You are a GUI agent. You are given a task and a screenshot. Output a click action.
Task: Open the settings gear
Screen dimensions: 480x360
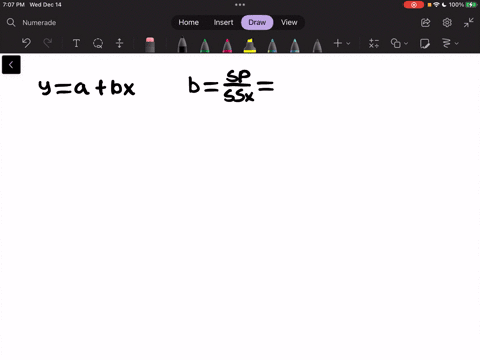pos(447,23)
